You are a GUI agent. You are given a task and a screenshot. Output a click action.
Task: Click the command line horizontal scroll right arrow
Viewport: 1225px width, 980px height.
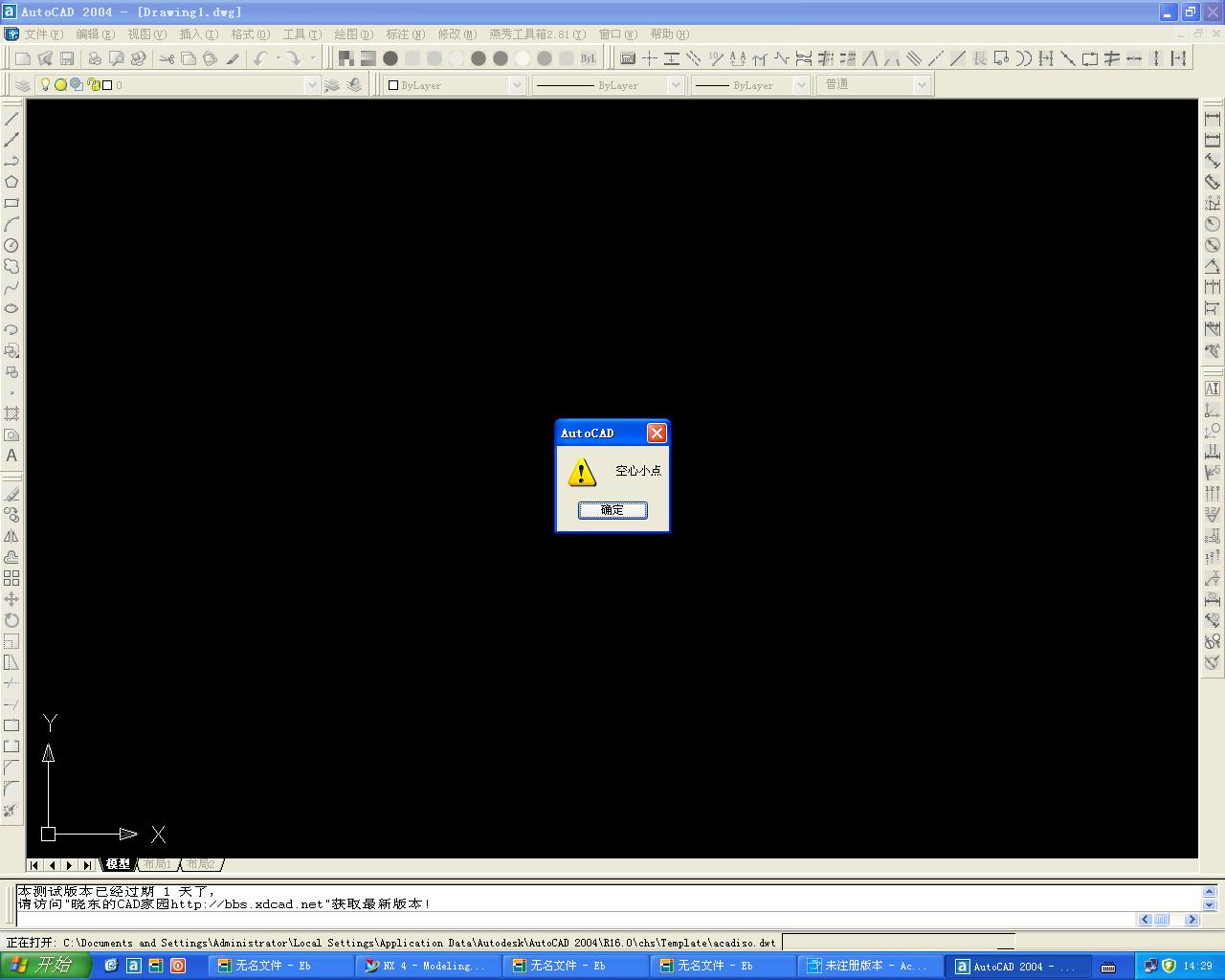(x=1192, y=920)
